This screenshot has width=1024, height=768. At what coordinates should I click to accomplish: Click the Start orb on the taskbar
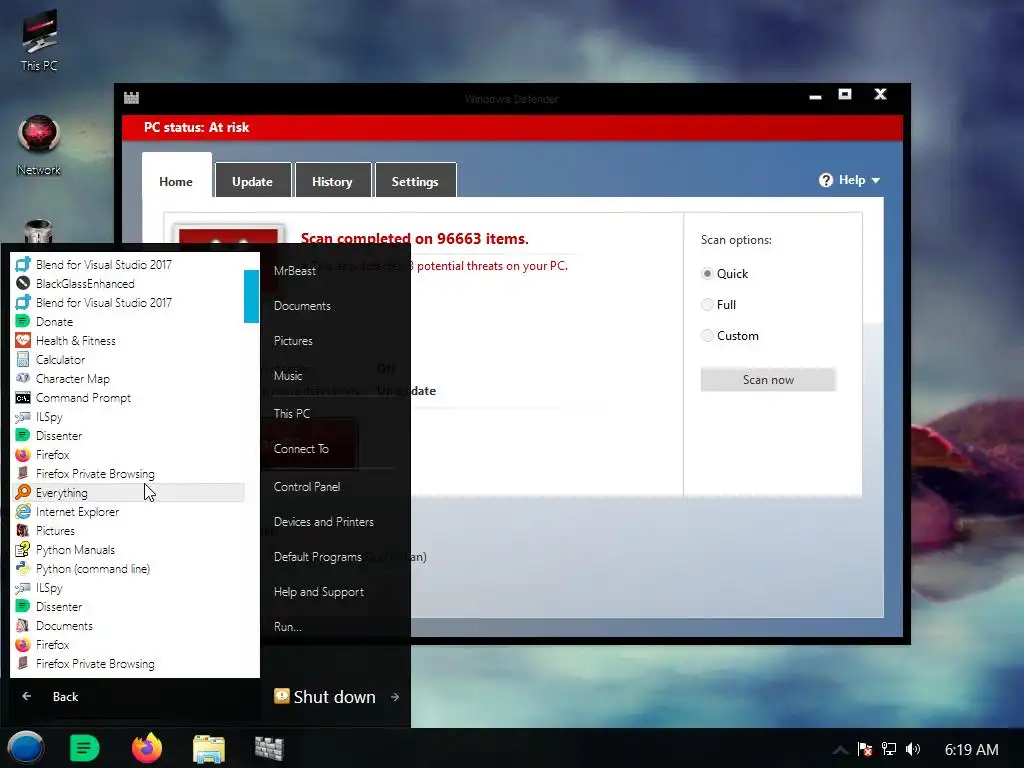(x=25, y=748)
